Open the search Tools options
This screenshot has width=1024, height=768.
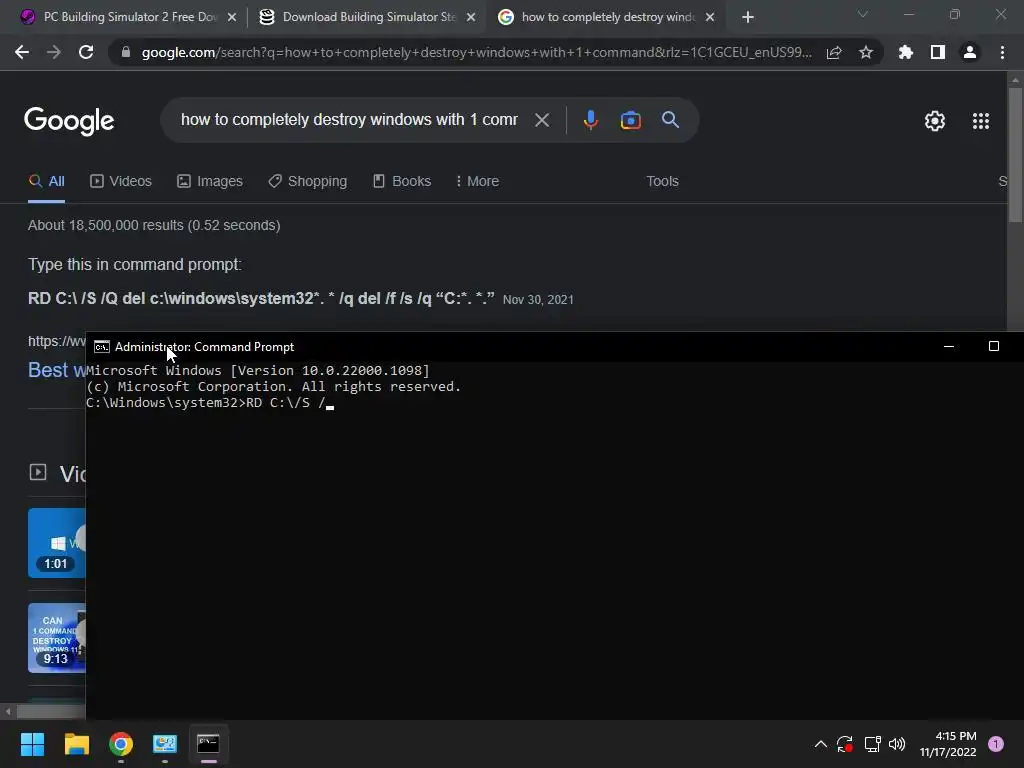pos(662,182)
